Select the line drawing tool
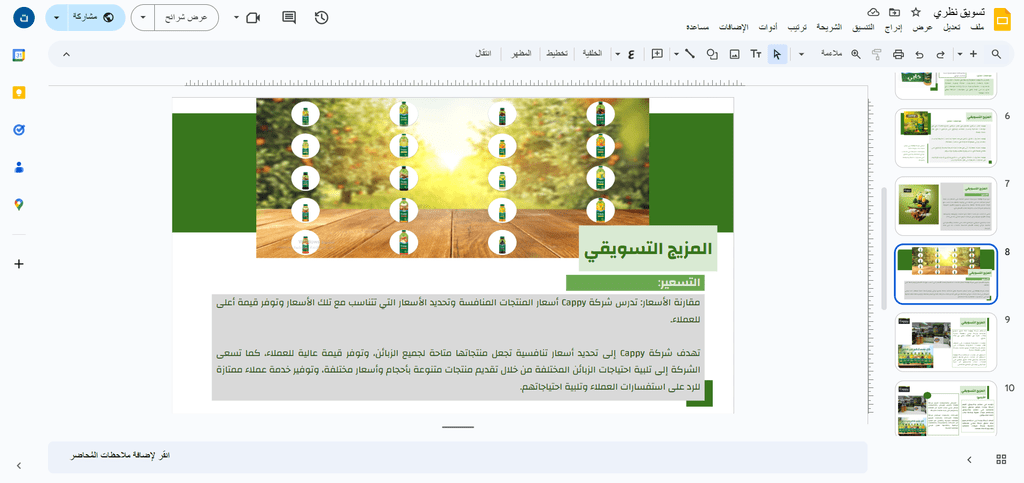This screenshot has height=483, width=1024. pyautogui.click(x=690, y=54)
